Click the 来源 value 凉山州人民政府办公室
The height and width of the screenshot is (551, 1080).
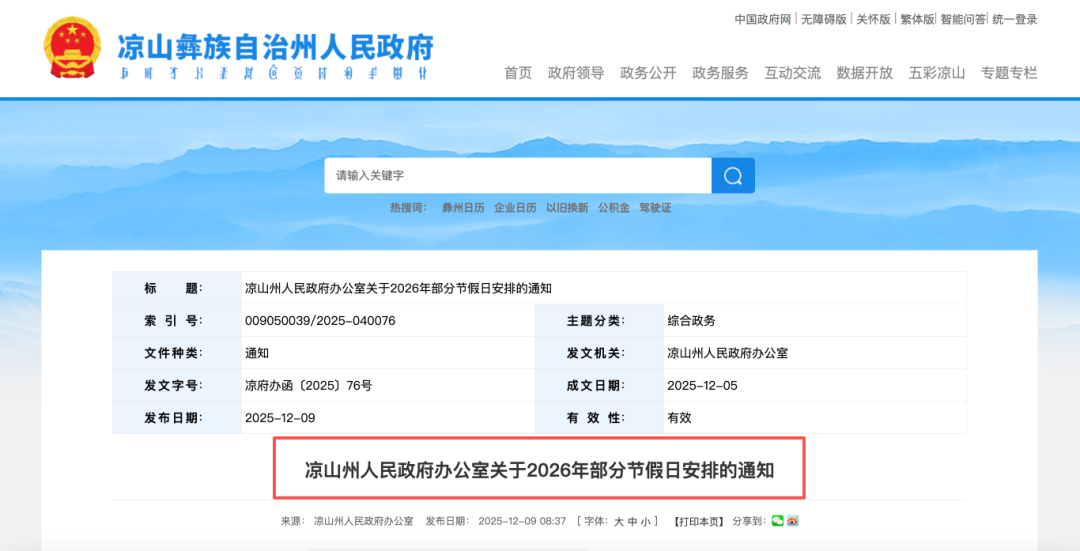(x=364, y=521)
